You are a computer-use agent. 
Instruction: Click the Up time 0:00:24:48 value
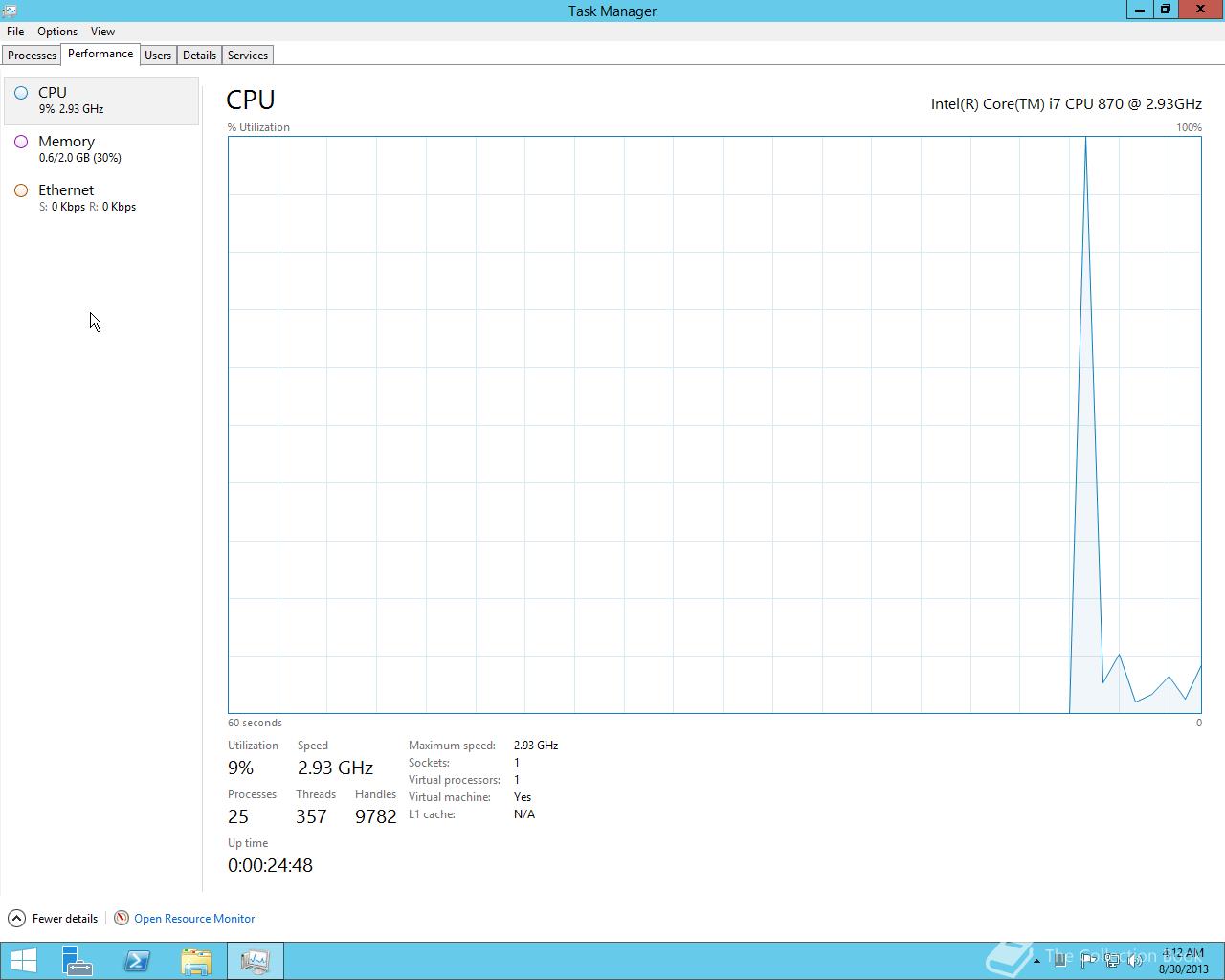coord(270,865)
